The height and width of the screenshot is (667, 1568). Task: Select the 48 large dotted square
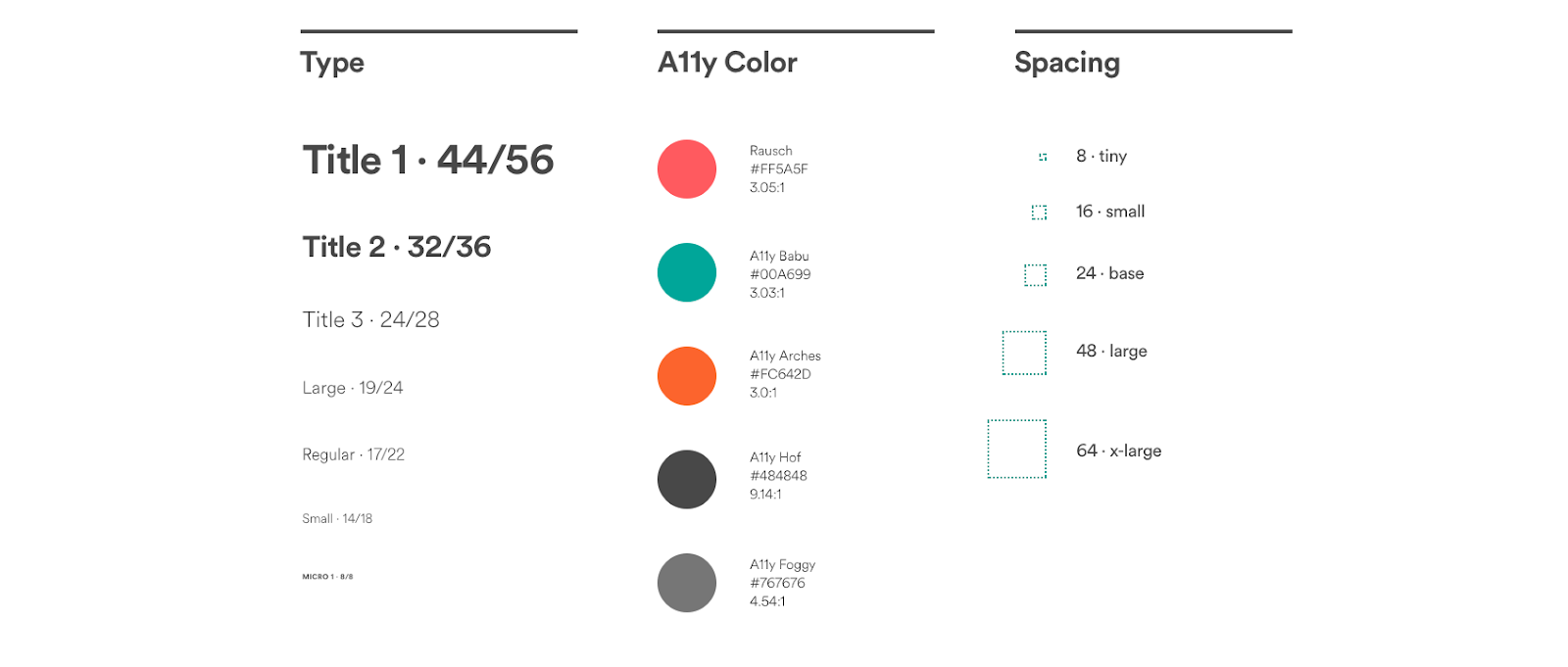click(1024, 353)
